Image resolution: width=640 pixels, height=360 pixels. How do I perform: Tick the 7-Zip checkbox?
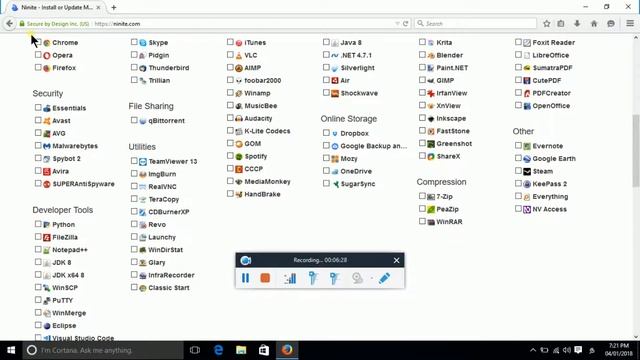click(422, 196)
